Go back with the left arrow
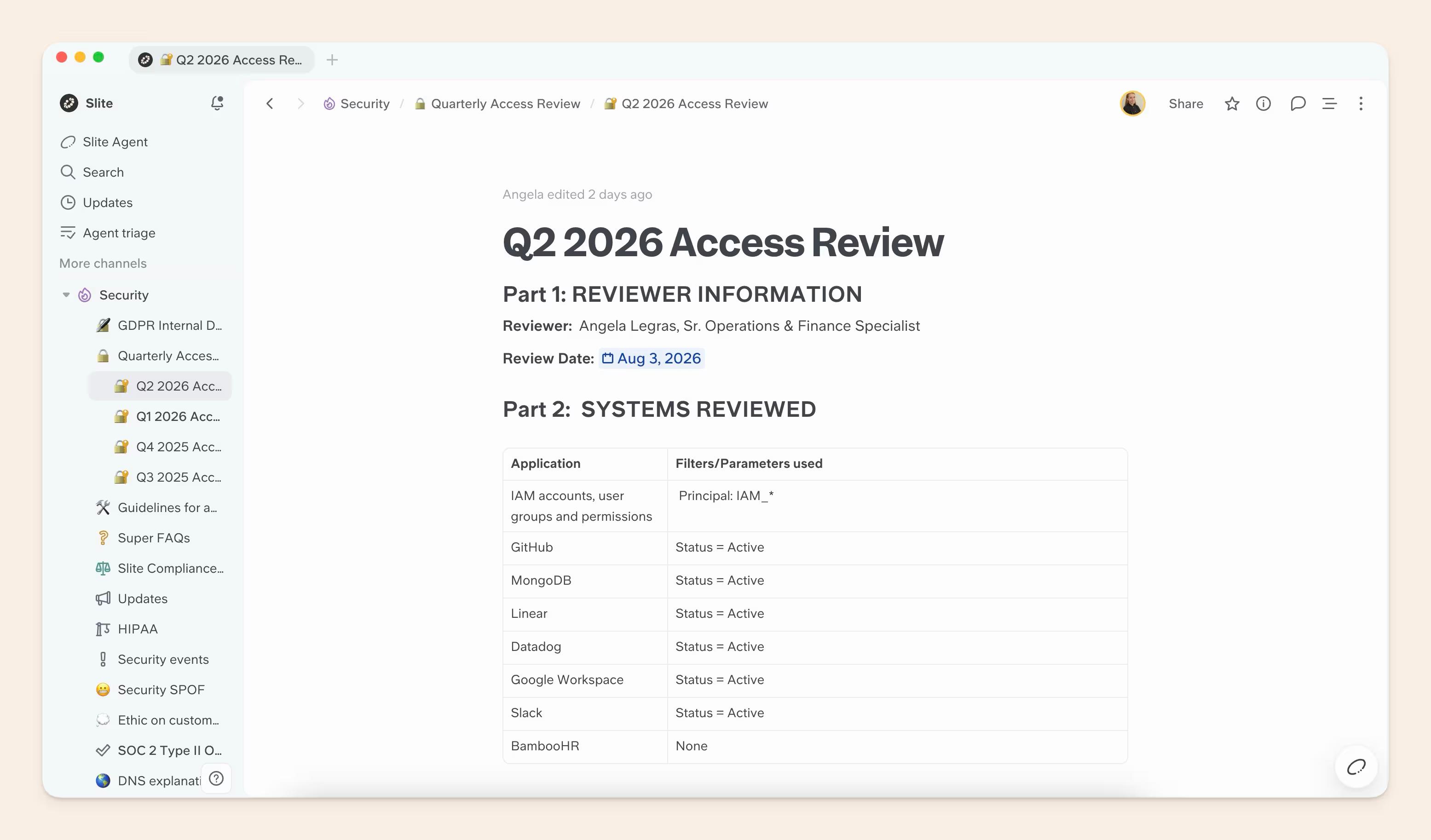This screenshot has width=1431, height=840. [x=270, y=104]
